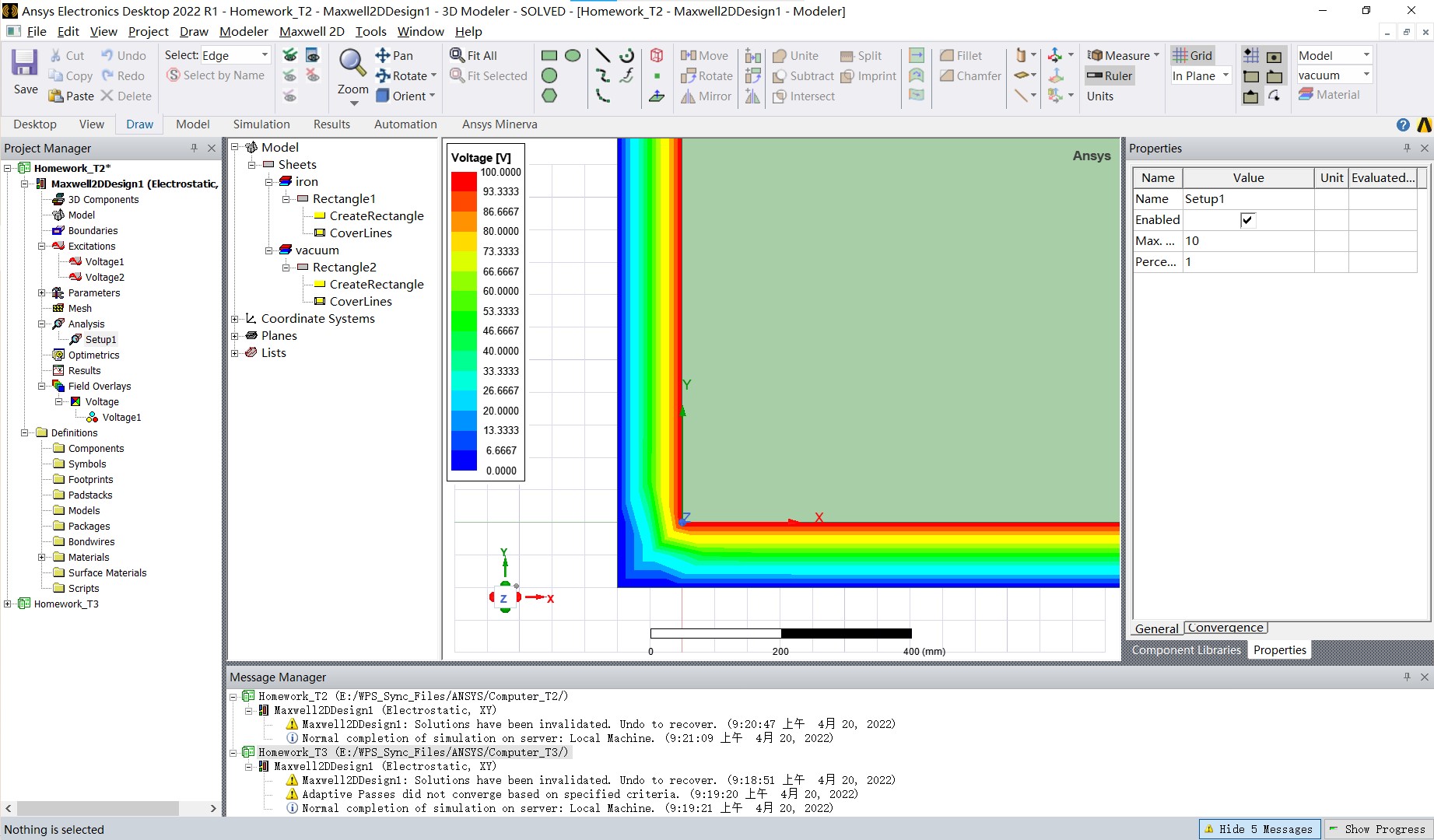The image size is (1434, 840).
Task: Pin the Project Manager panel
Action: (194, 148)
